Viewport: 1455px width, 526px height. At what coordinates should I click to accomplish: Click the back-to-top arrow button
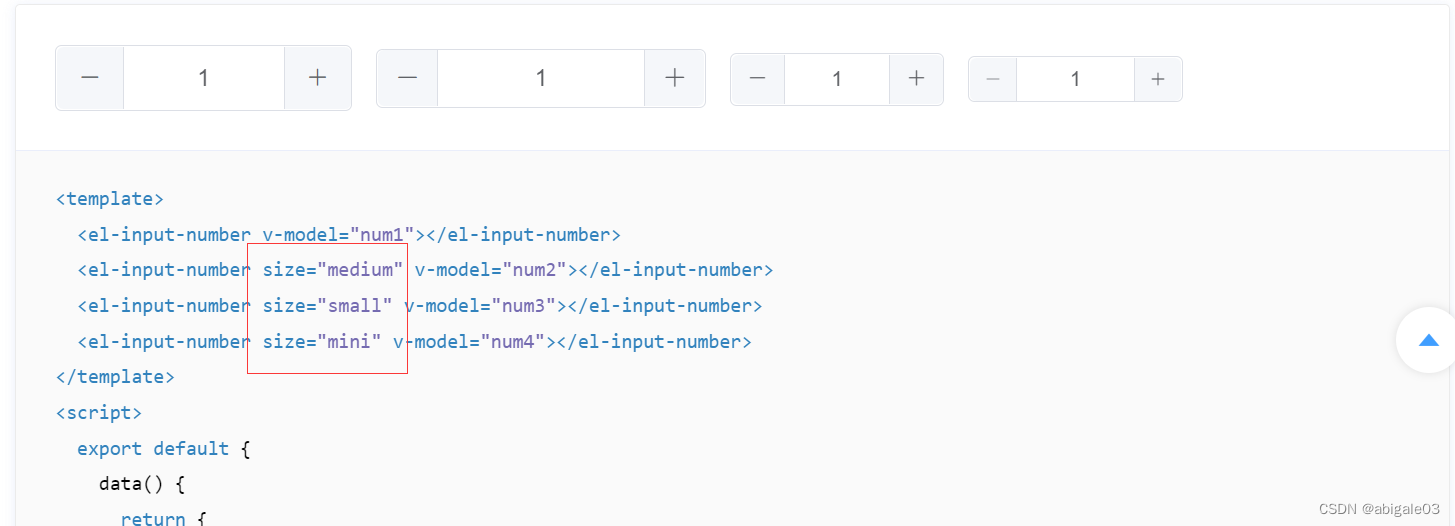(x=1428, y=340)
